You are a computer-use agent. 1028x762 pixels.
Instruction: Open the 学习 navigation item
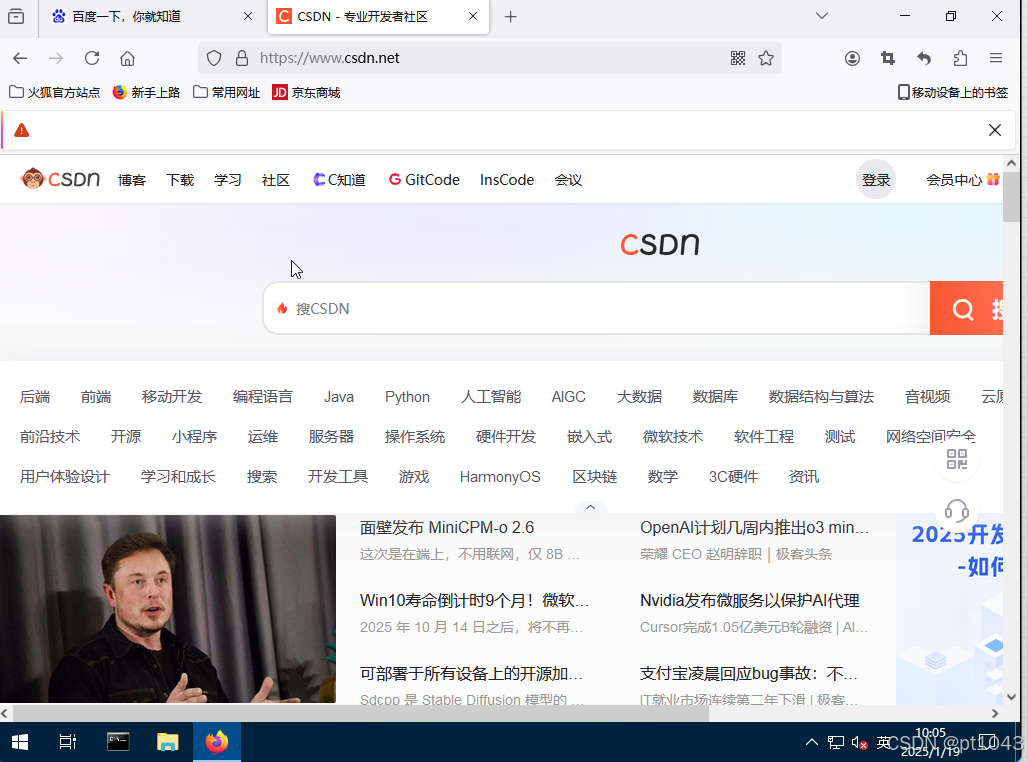[227, 180]
